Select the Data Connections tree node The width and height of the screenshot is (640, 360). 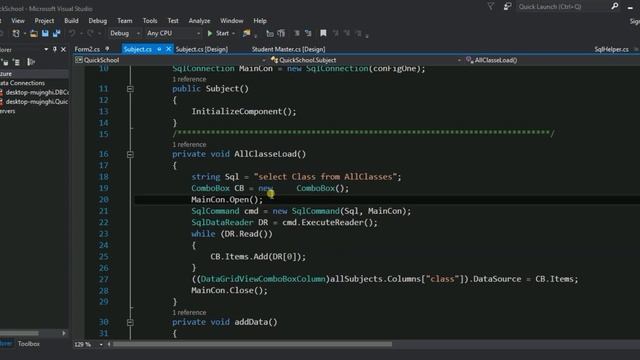pos(22,83)
